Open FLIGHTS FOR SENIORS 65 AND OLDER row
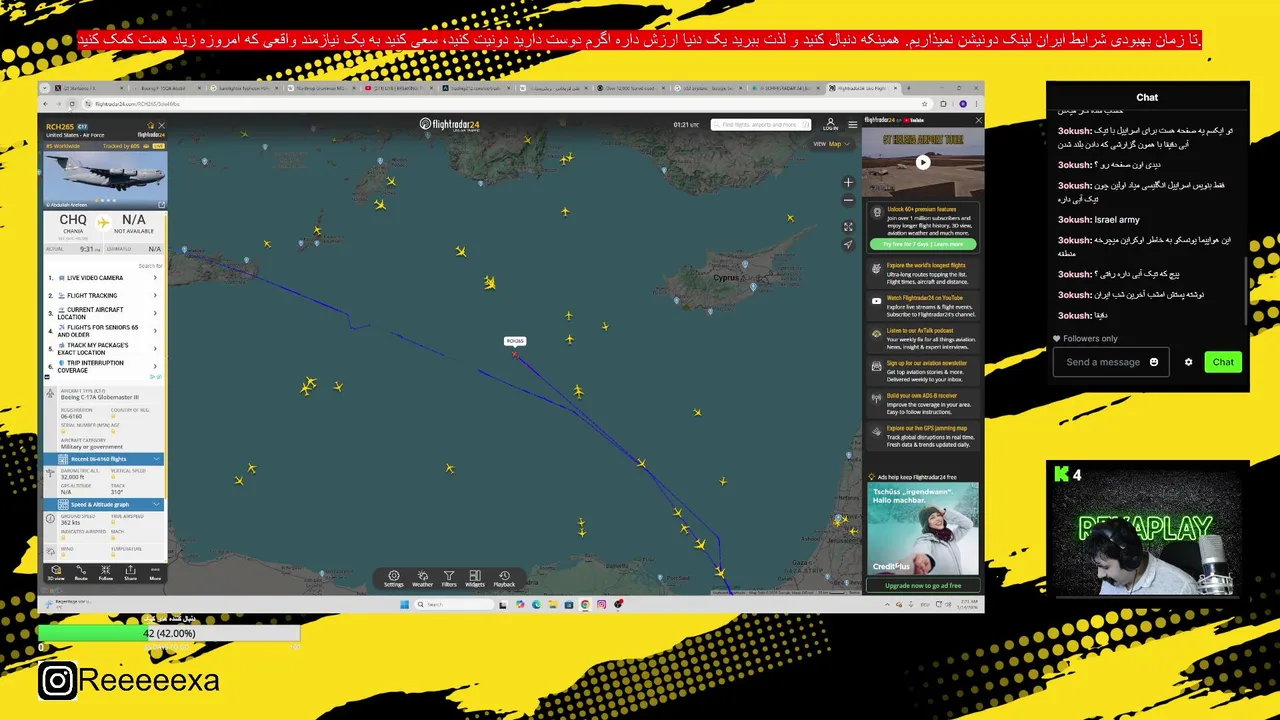The width and height of the screenshot is (1280, 720). click(x=104, y=331)
